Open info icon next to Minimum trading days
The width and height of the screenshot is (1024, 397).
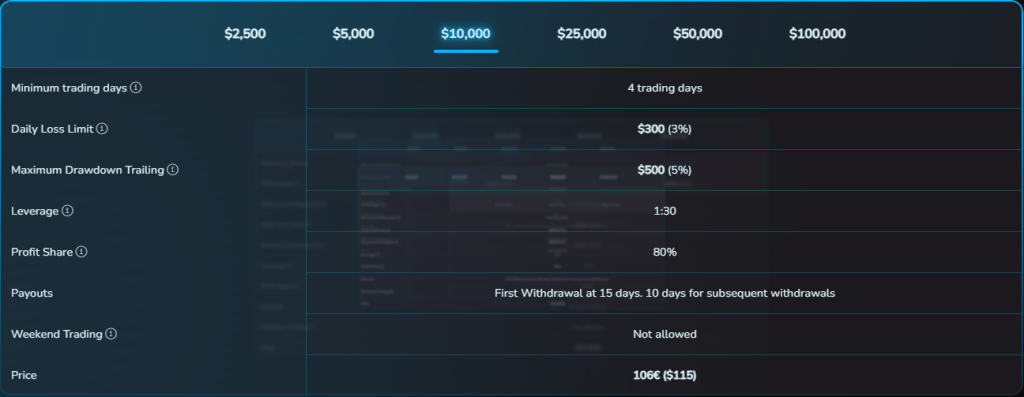tap(135, 87)
